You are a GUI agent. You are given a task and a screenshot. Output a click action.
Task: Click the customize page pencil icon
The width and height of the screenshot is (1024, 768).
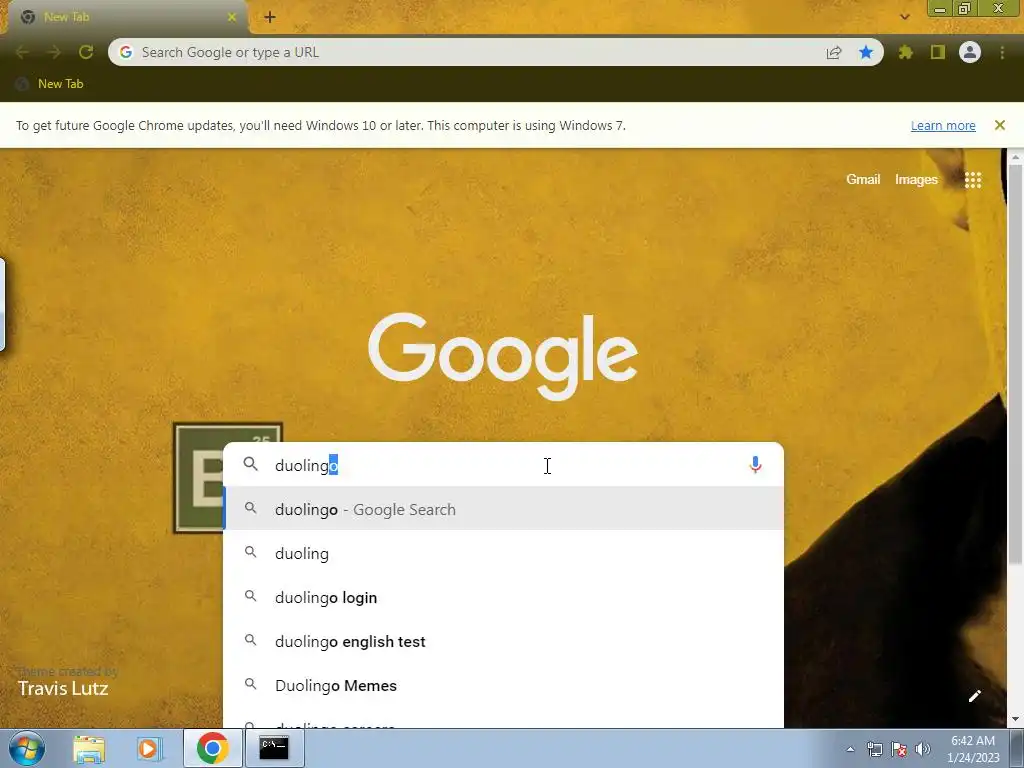974,696
